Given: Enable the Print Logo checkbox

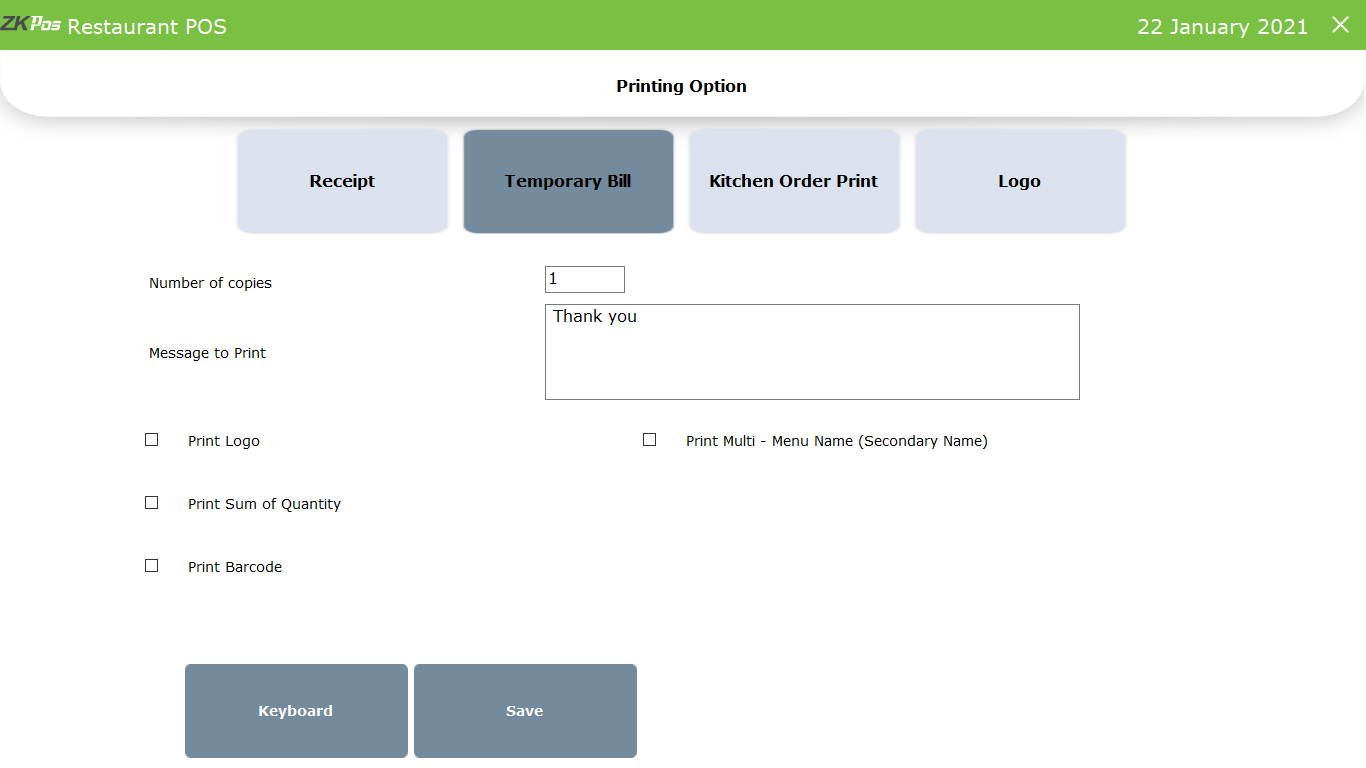Looking at the screenshot, I should (152, 439).
